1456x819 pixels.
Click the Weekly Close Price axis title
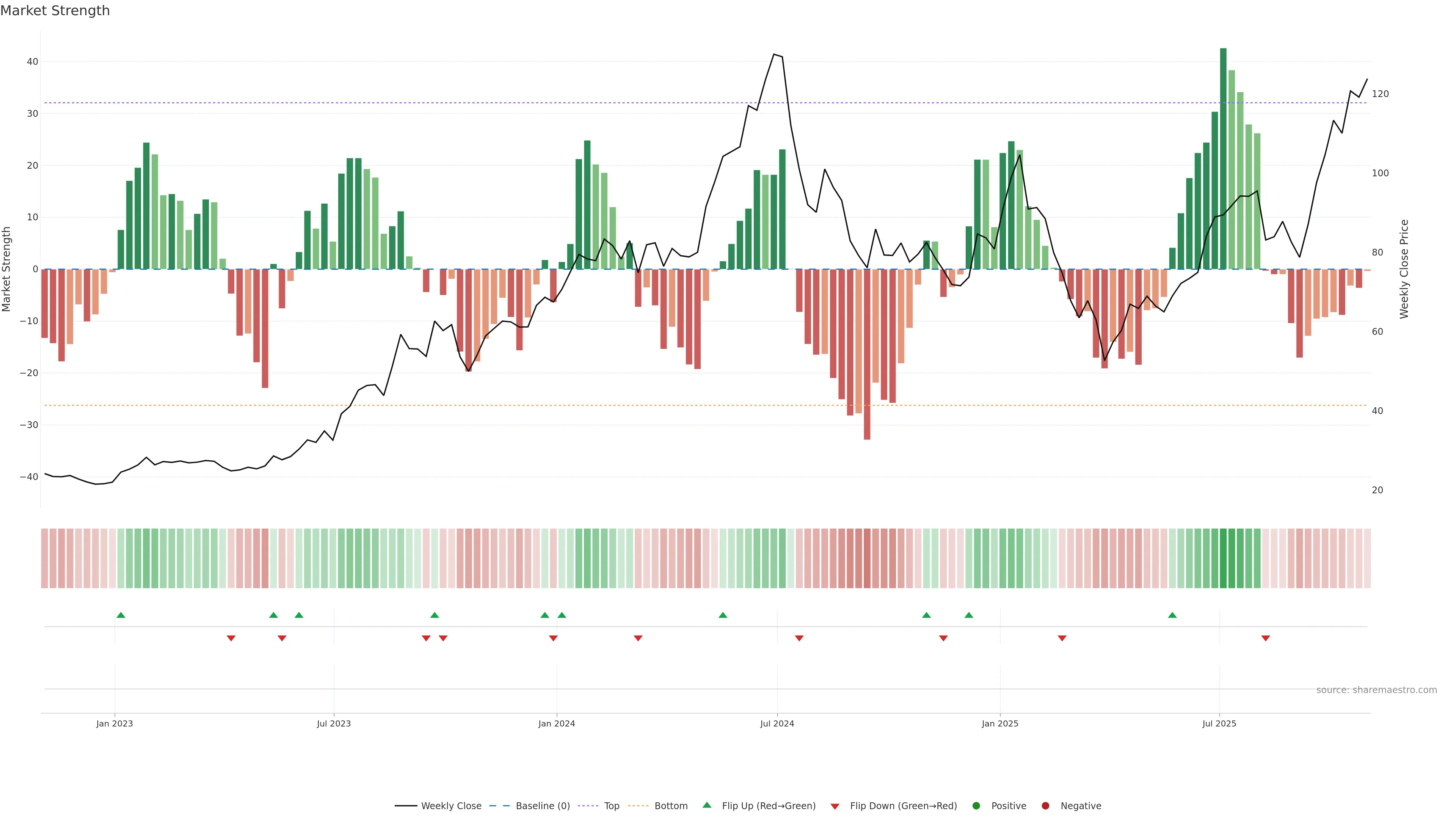(x=1404, y=269)
